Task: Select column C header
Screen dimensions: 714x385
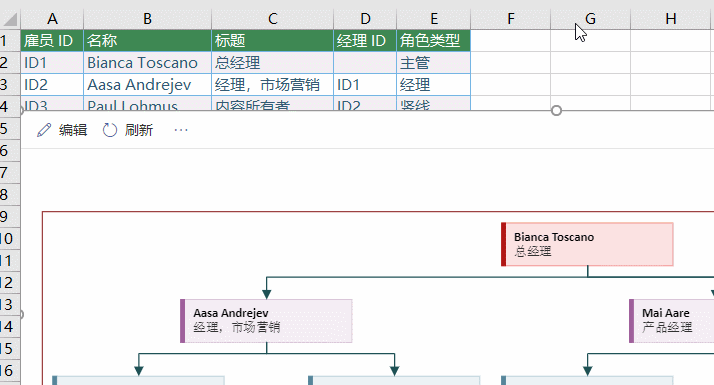Action: (272, 19)
